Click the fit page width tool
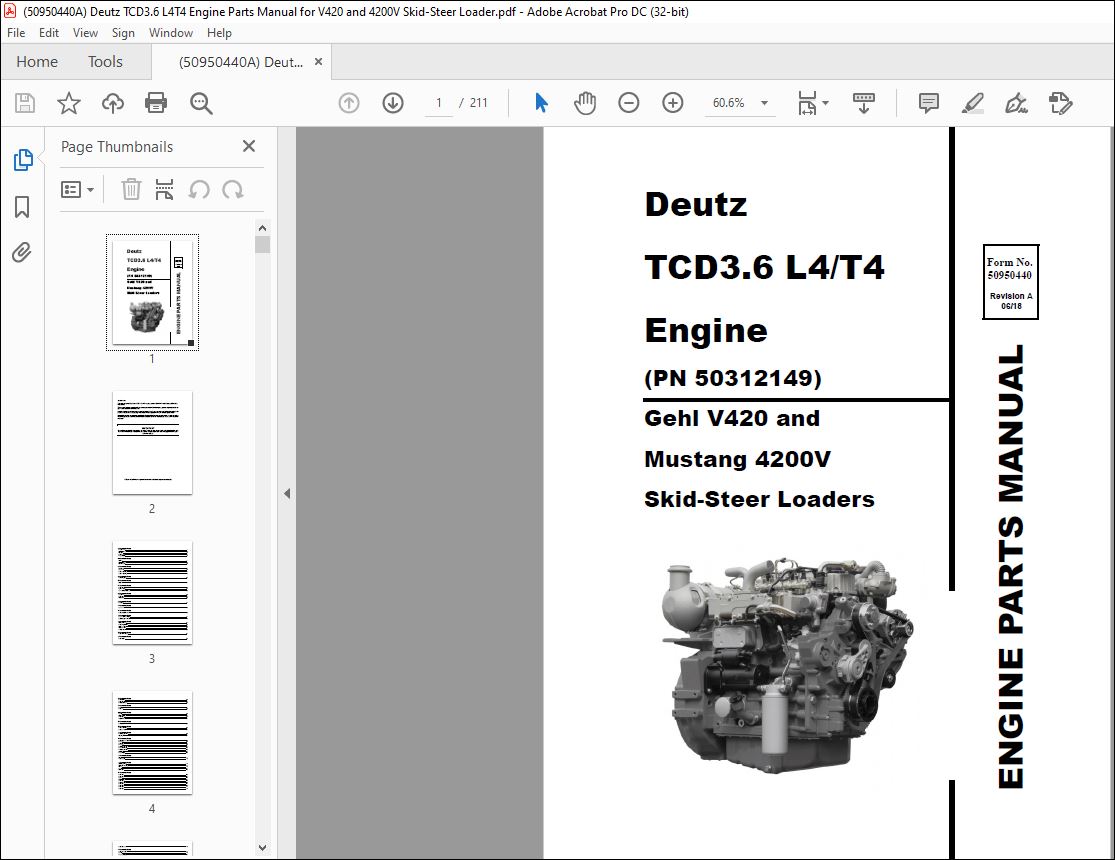Screen dimensions: 1115x860 click(x=807, y=103)
